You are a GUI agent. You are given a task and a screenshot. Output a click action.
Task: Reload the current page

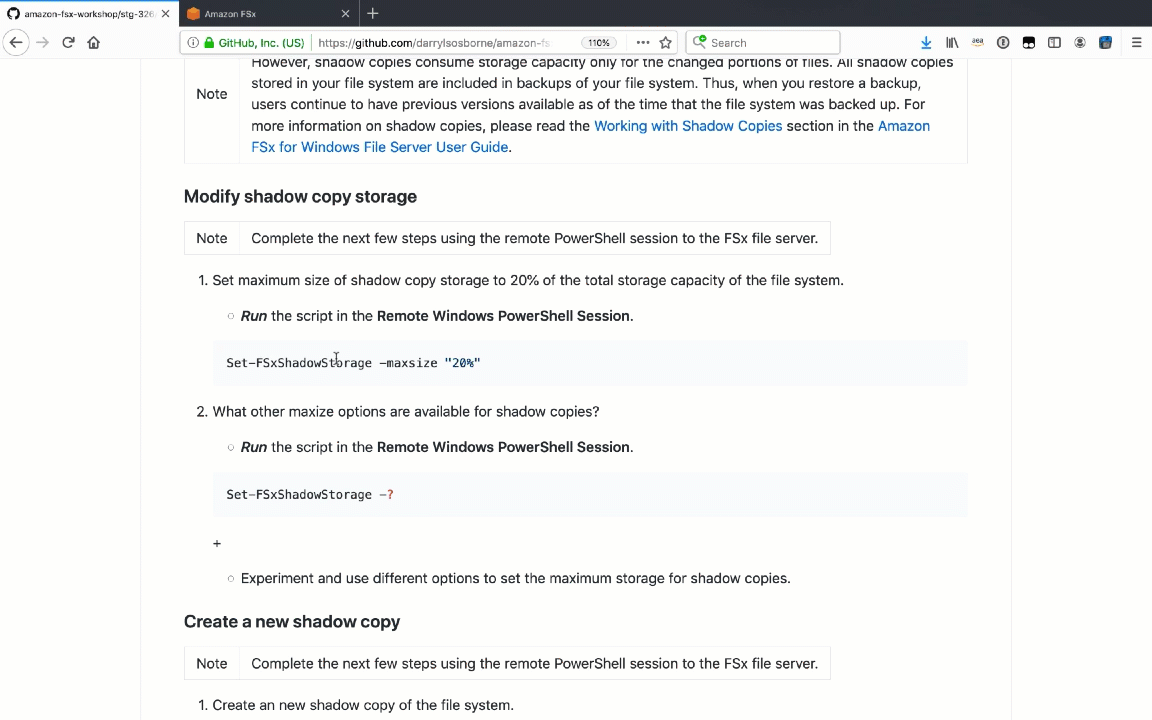click(68, 43)
